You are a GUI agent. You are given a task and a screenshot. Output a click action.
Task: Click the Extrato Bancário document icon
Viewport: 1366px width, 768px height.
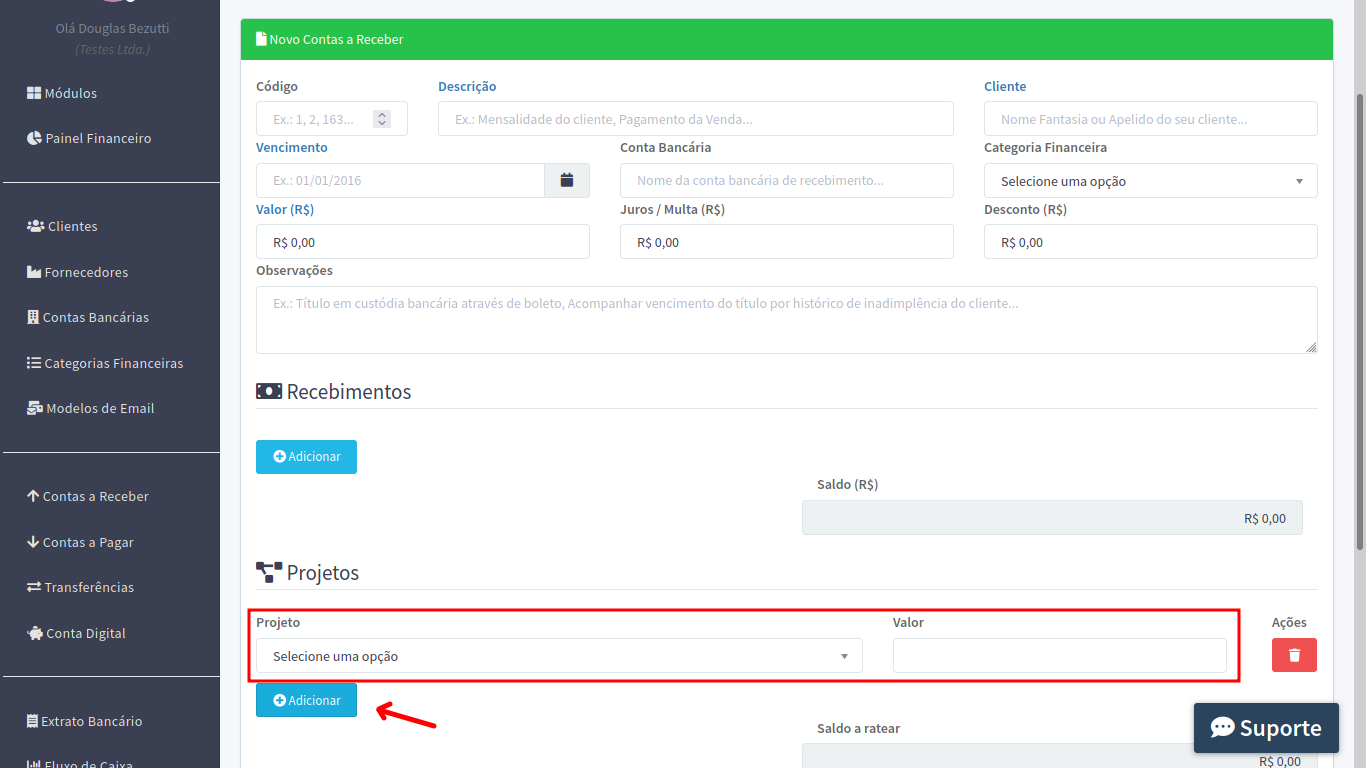[32, 721]
